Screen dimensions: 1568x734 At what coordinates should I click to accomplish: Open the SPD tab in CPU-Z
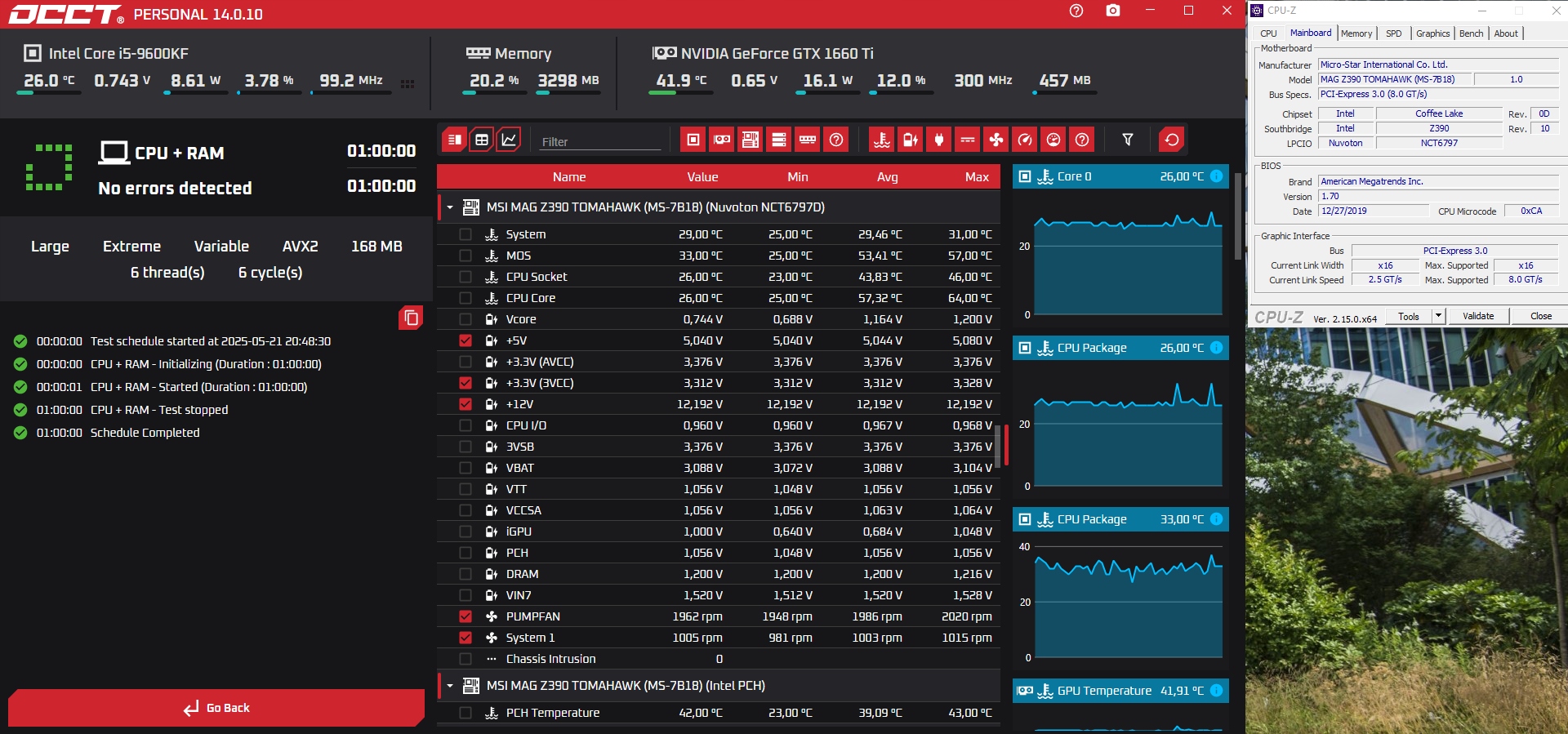point(1394,33)
